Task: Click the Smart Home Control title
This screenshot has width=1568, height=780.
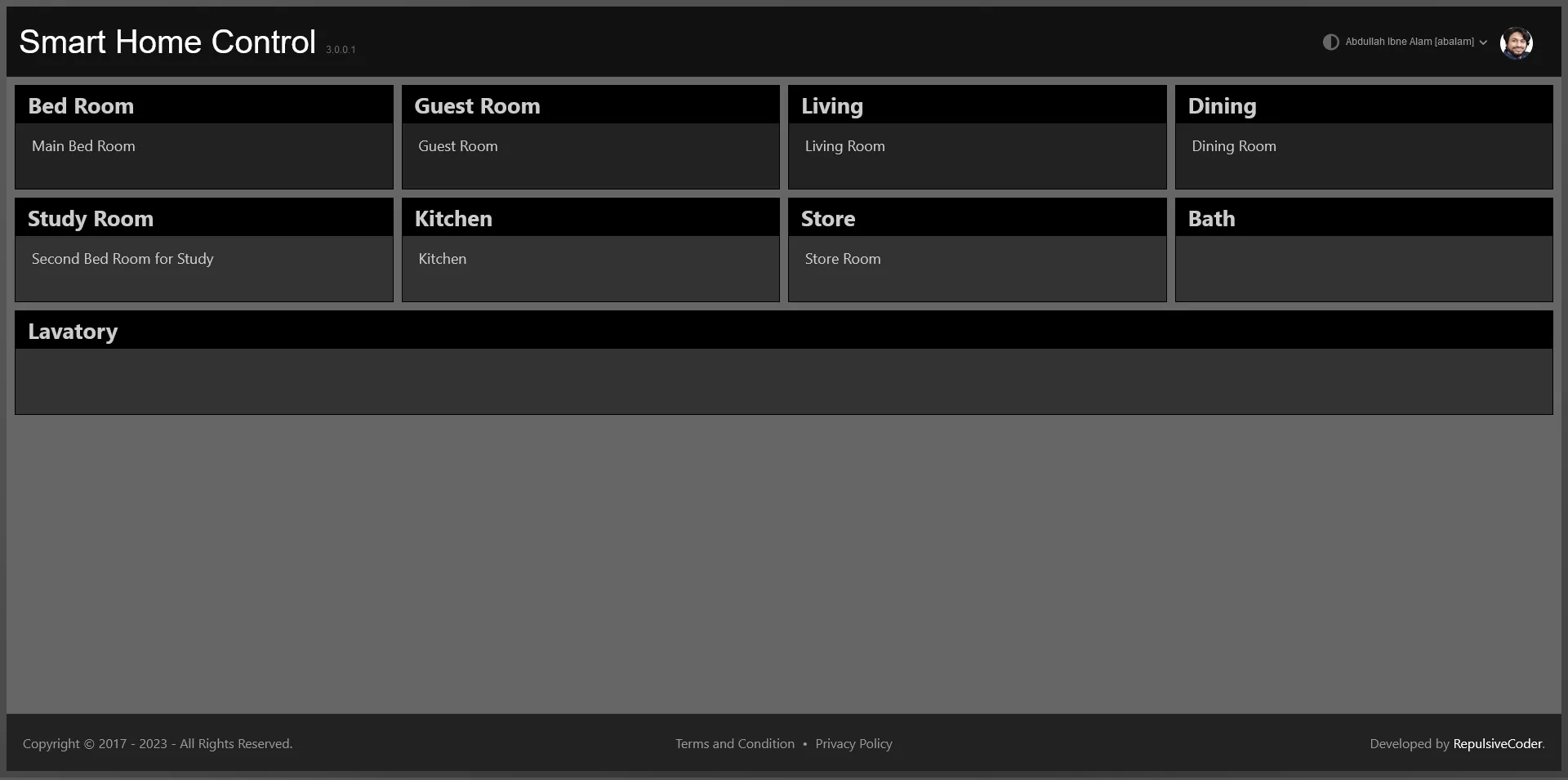Action: click(x=167, y=42)
